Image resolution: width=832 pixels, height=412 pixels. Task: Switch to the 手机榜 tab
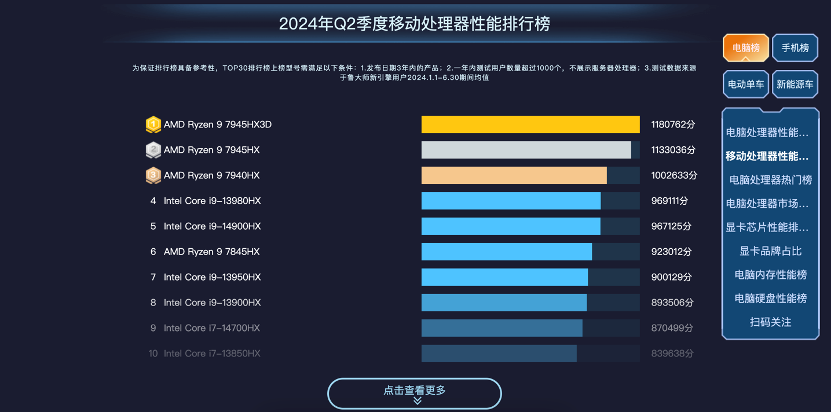click(795, 48)
